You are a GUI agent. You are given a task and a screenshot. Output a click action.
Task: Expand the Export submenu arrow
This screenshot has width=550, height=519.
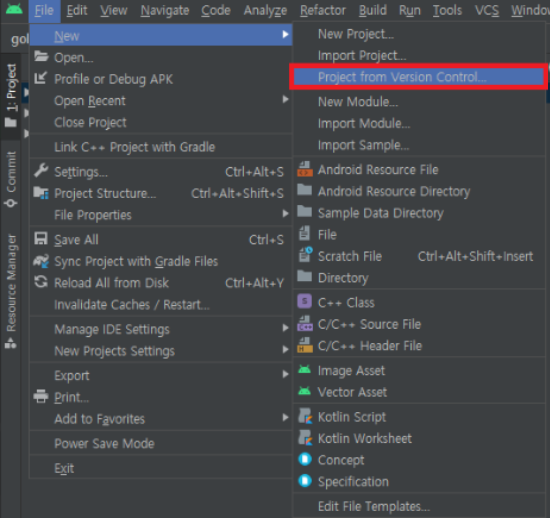[286, 375]
